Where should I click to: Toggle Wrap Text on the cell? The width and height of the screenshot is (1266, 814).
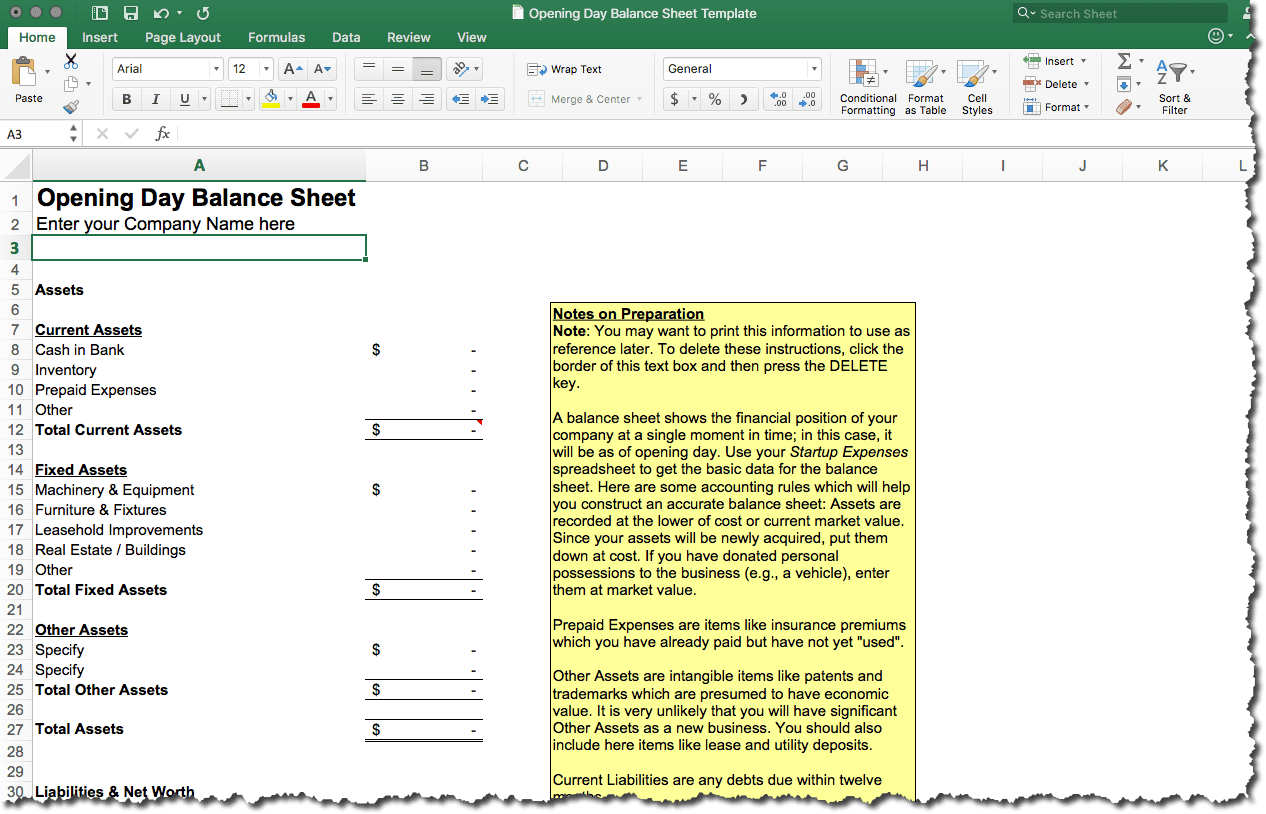click(x=565, y=69)
